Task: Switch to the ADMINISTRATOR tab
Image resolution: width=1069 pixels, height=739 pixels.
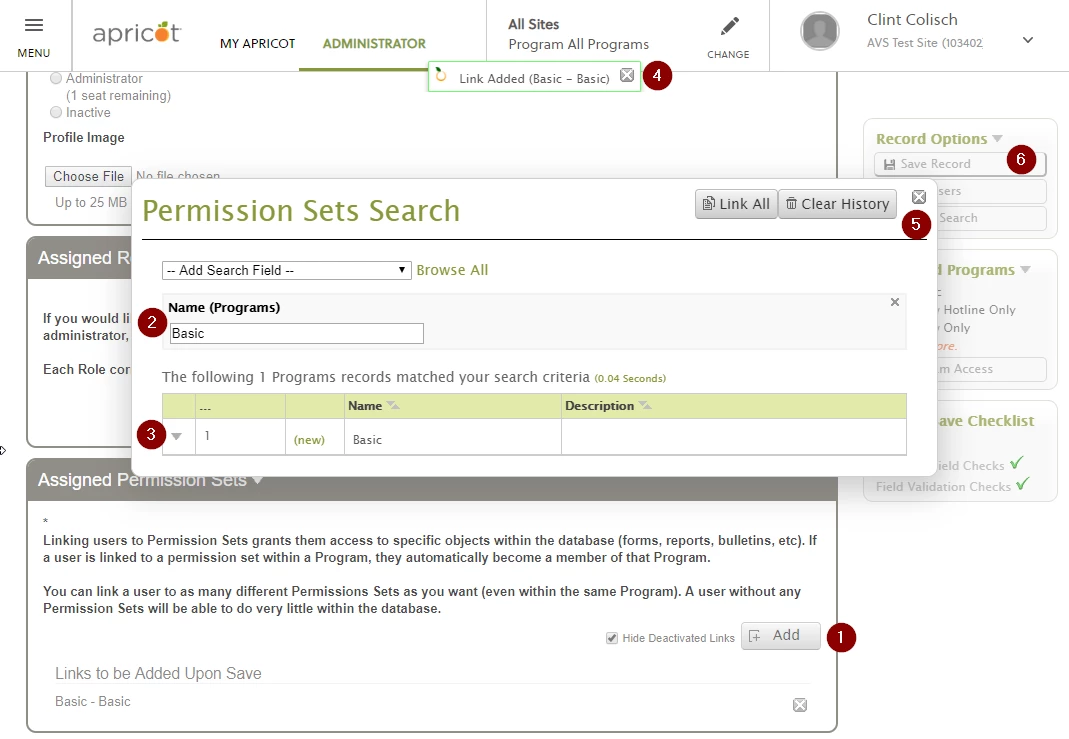Action: (x=374, y=44)
